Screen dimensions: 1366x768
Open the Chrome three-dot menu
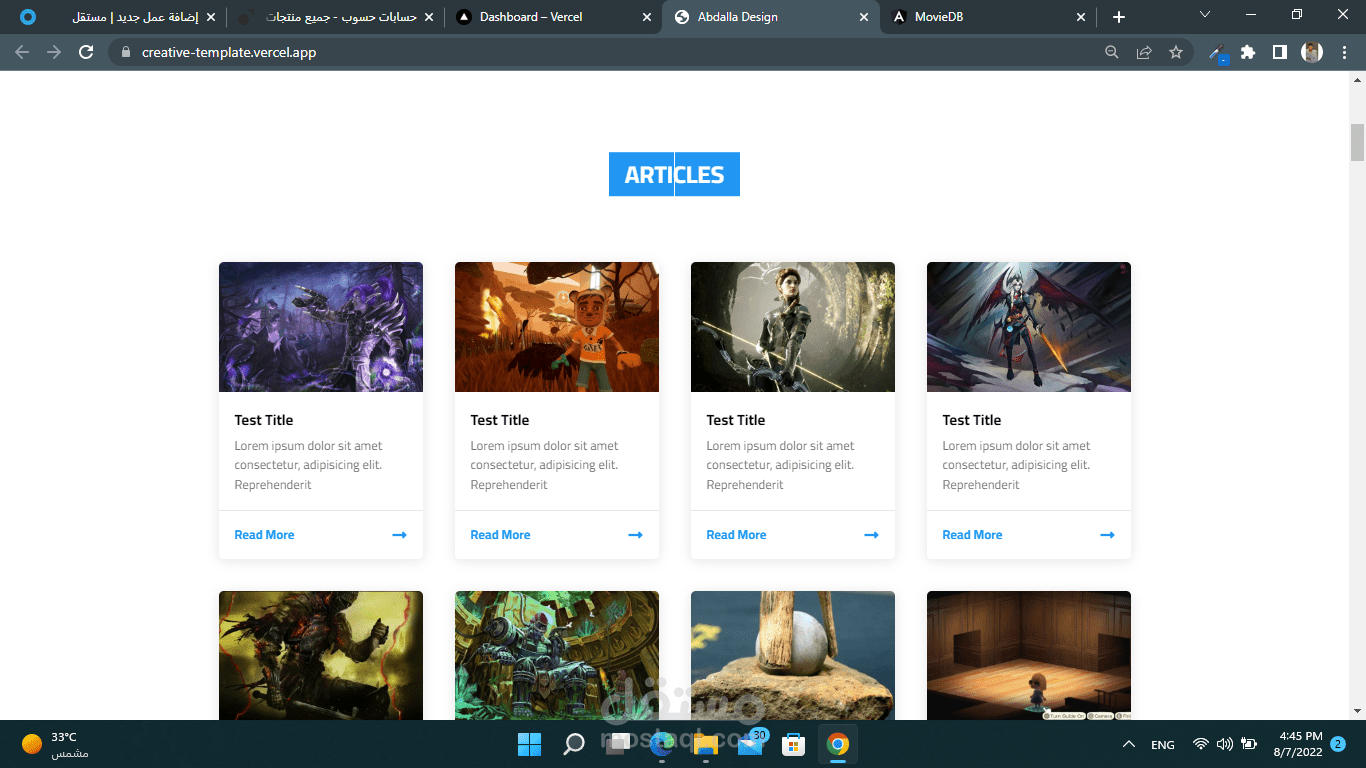(1345, 52)
